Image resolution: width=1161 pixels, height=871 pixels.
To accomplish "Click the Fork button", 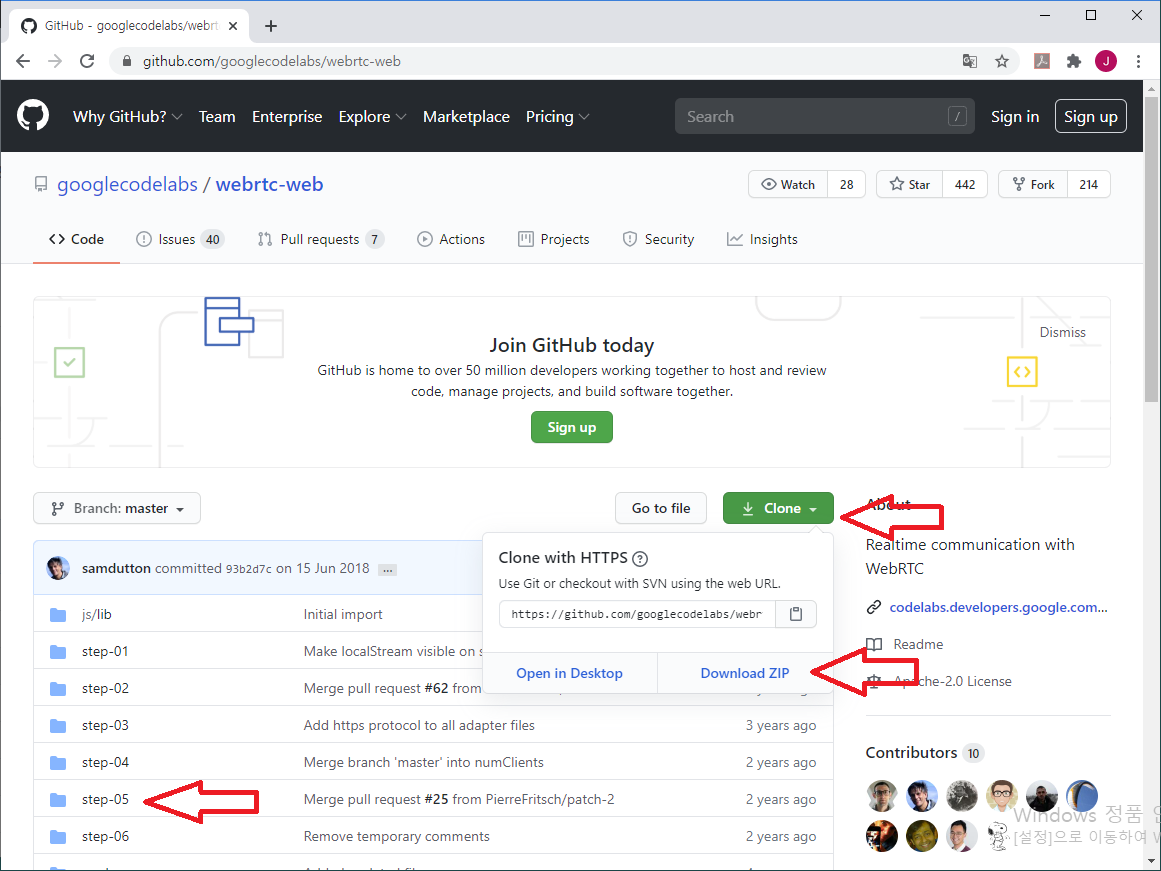I will click(x=1033, y=184).
